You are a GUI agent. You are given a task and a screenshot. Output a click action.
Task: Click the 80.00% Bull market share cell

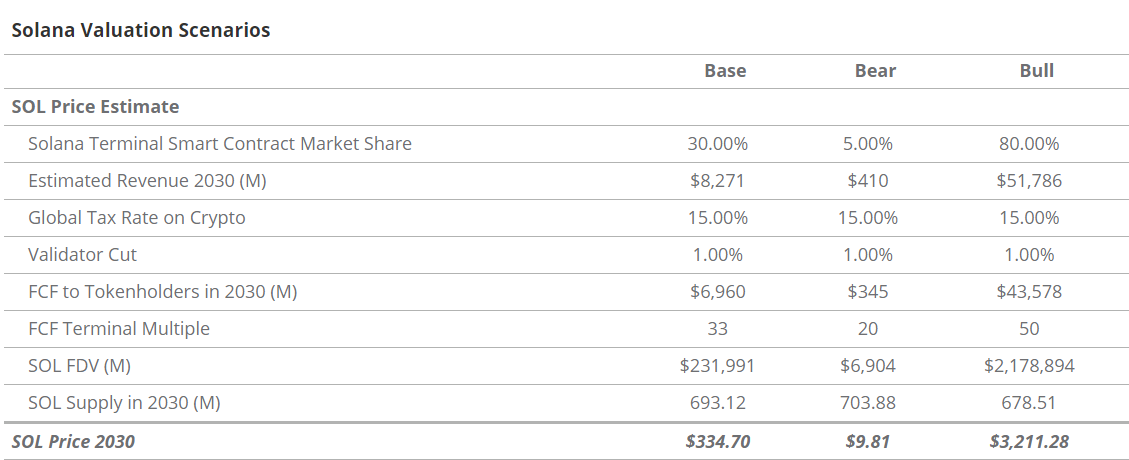[x=1029, y=143]
